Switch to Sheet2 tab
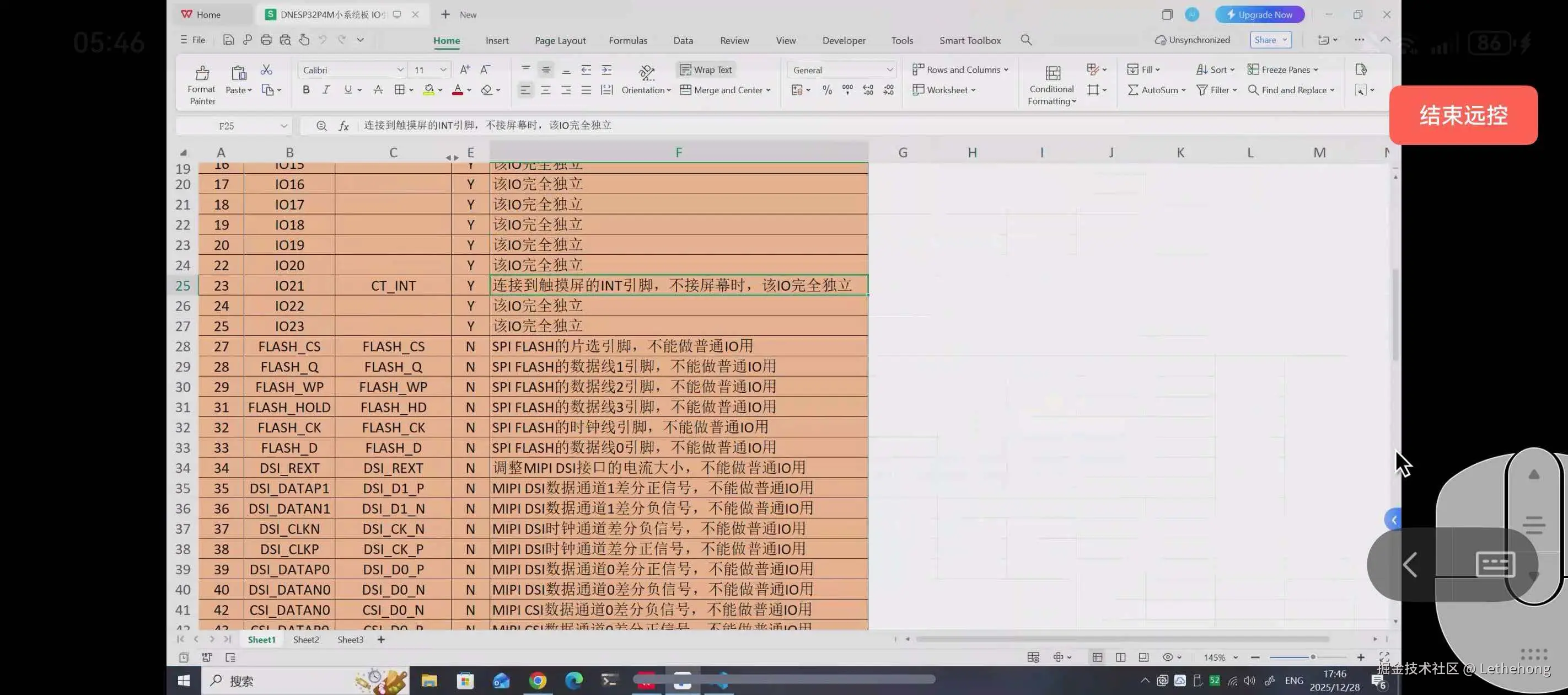The width and height of the screenshot is (1568, 695). [305, 640]
